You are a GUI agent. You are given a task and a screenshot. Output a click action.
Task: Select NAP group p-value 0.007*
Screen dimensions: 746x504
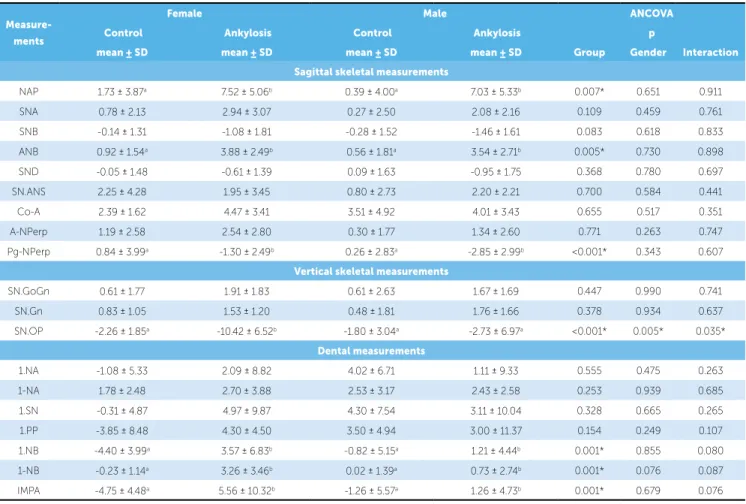coord(589,91)
